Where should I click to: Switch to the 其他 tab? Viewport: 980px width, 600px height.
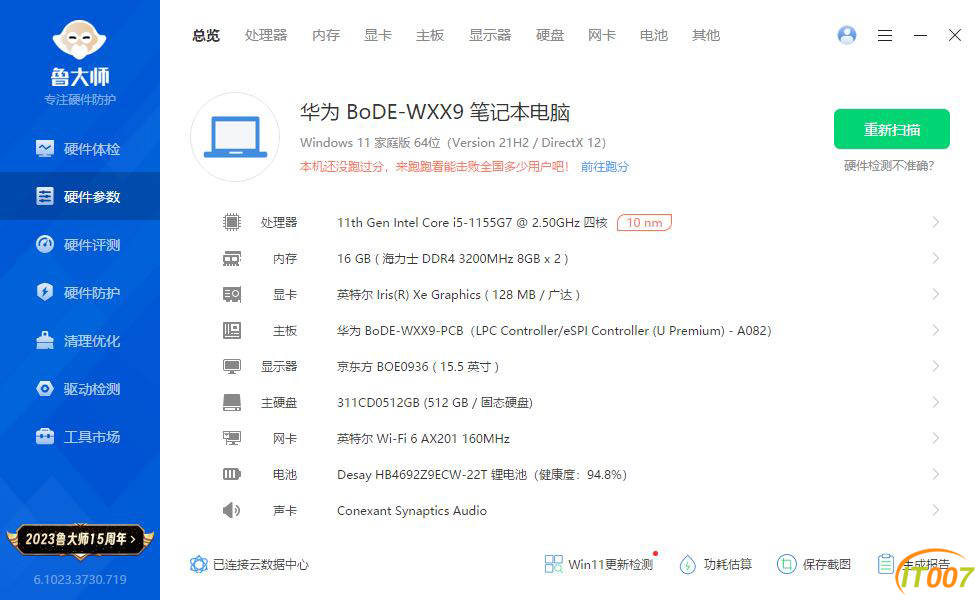(x=706, y=36)
